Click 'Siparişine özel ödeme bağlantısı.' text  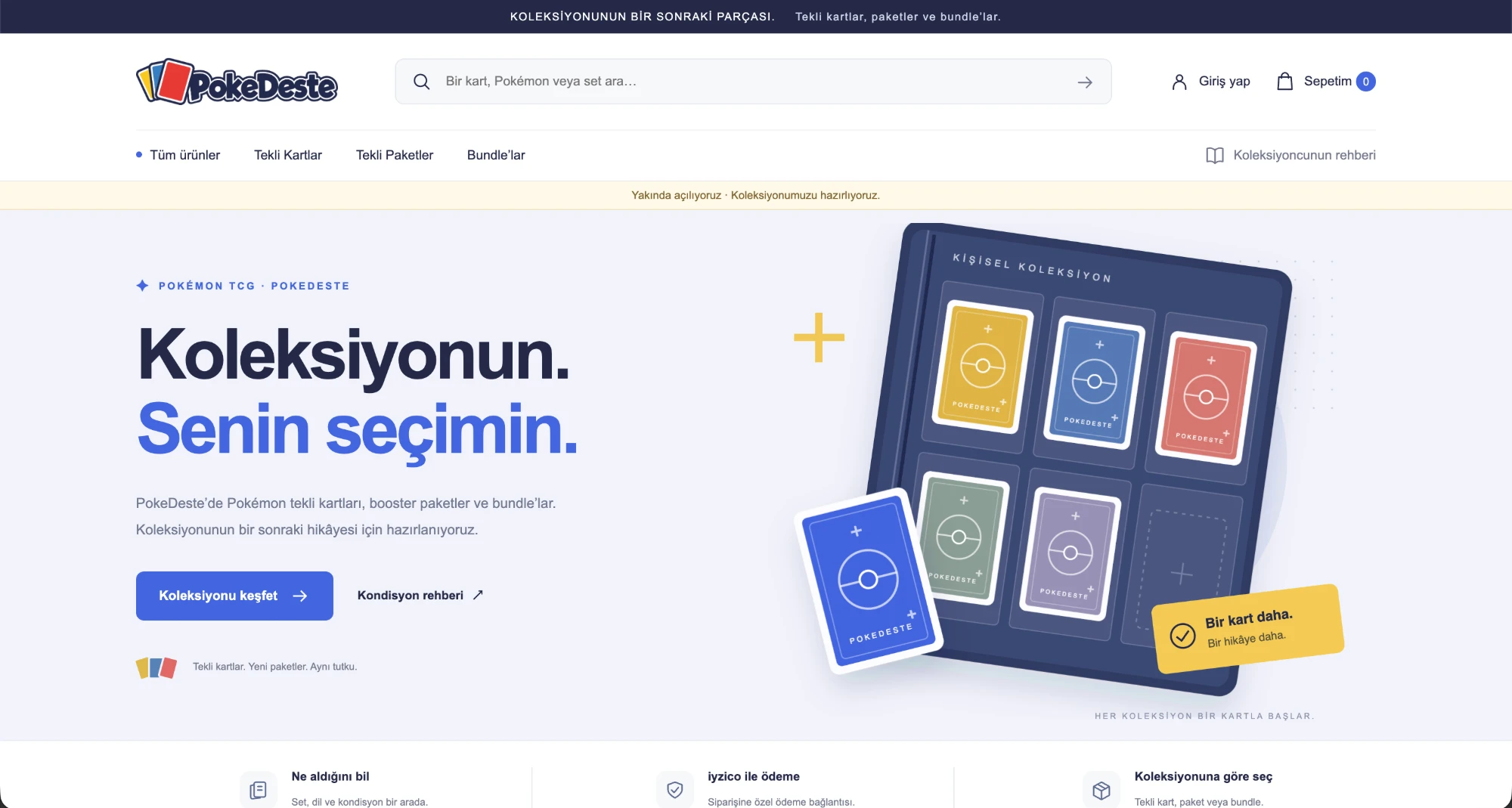[x=781, y=802]
